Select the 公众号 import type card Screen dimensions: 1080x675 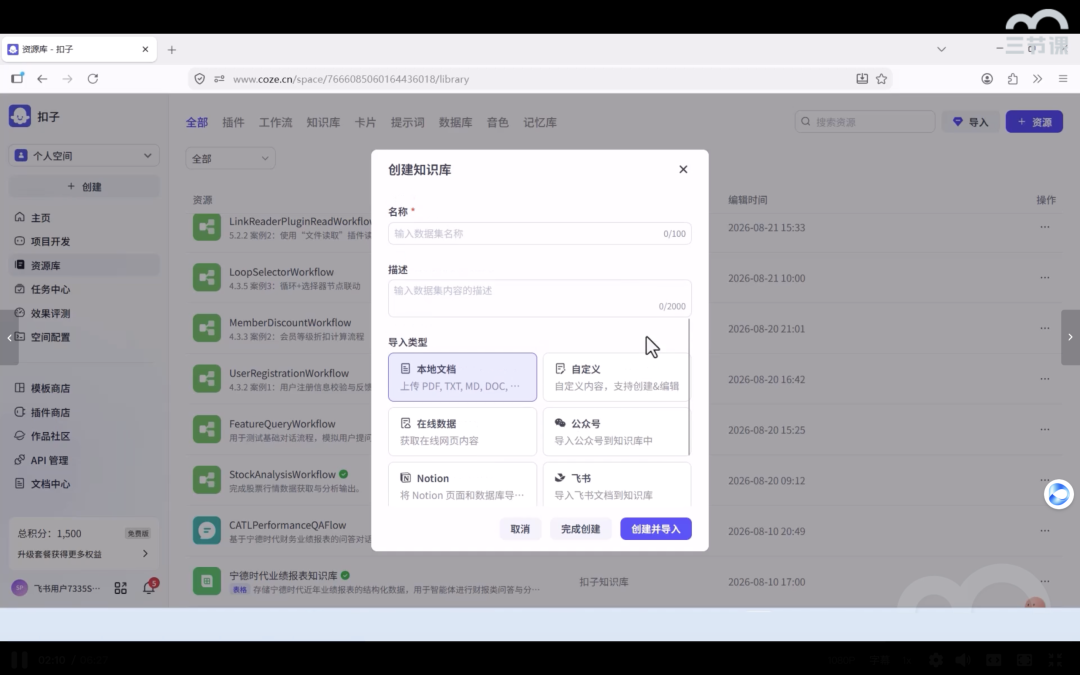[615, 432]
